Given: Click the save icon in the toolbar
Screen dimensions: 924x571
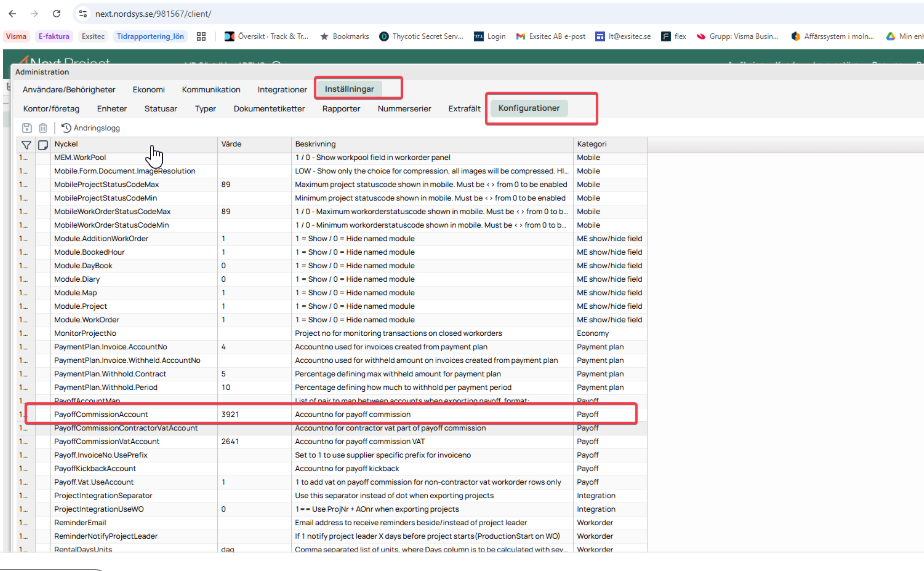Looking at the screenshot, I should 27,128.
